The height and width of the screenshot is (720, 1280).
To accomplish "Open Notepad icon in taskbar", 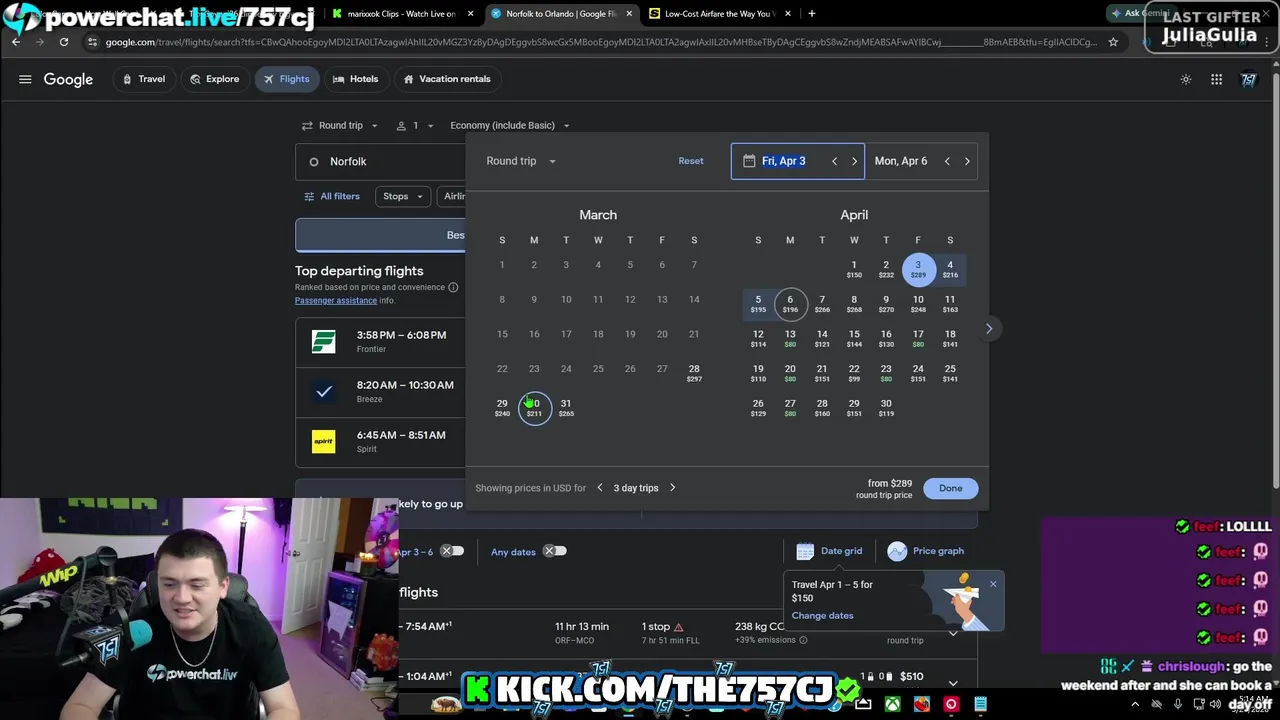I will 981,704.
